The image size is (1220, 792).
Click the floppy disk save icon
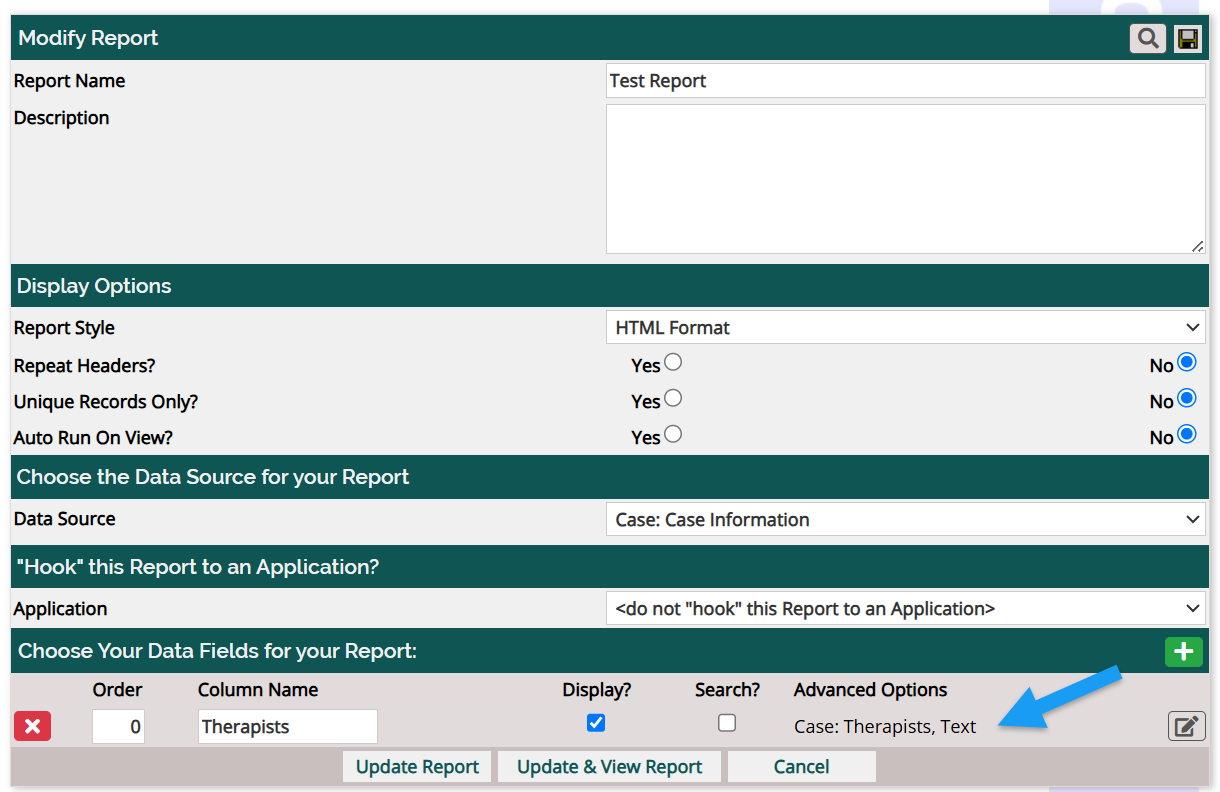click(x=1188, y=38)
